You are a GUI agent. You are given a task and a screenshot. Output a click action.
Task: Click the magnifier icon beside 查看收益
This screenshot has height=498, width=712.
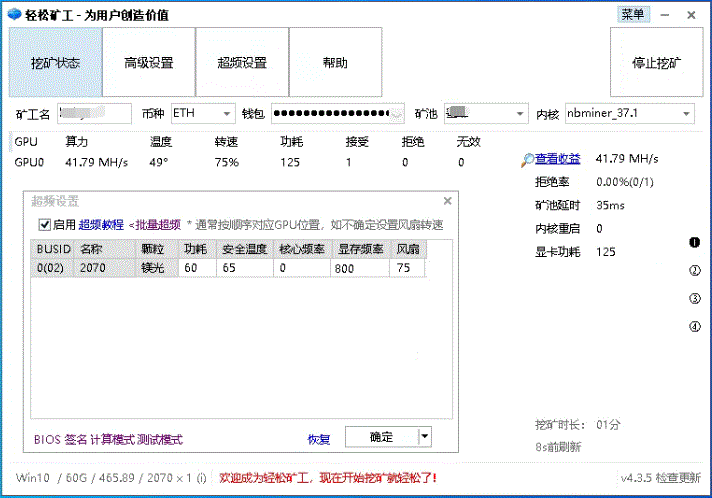(x=526, y=160)
